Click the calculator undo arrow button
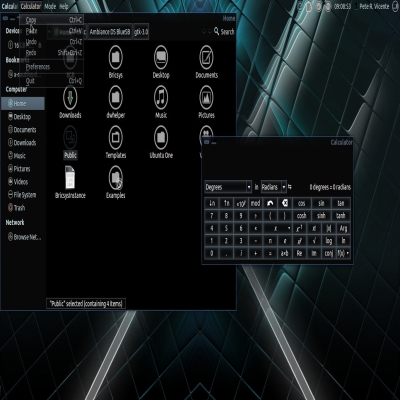Viewport: 400px width, 400px height. (270, 203)
